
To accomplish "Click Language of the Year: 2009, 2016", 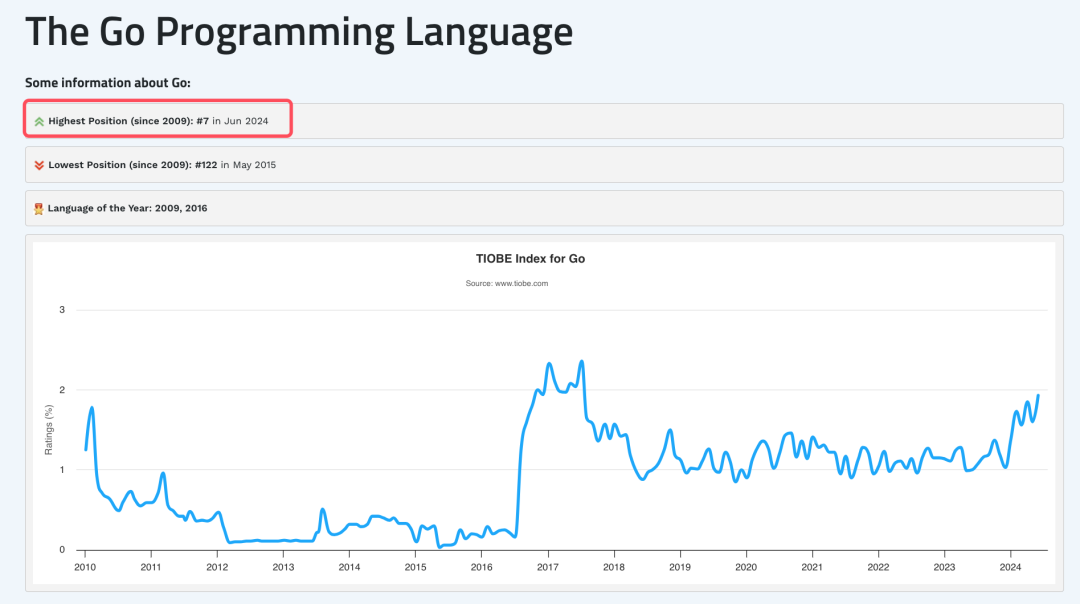I will (x=127, y=208).
